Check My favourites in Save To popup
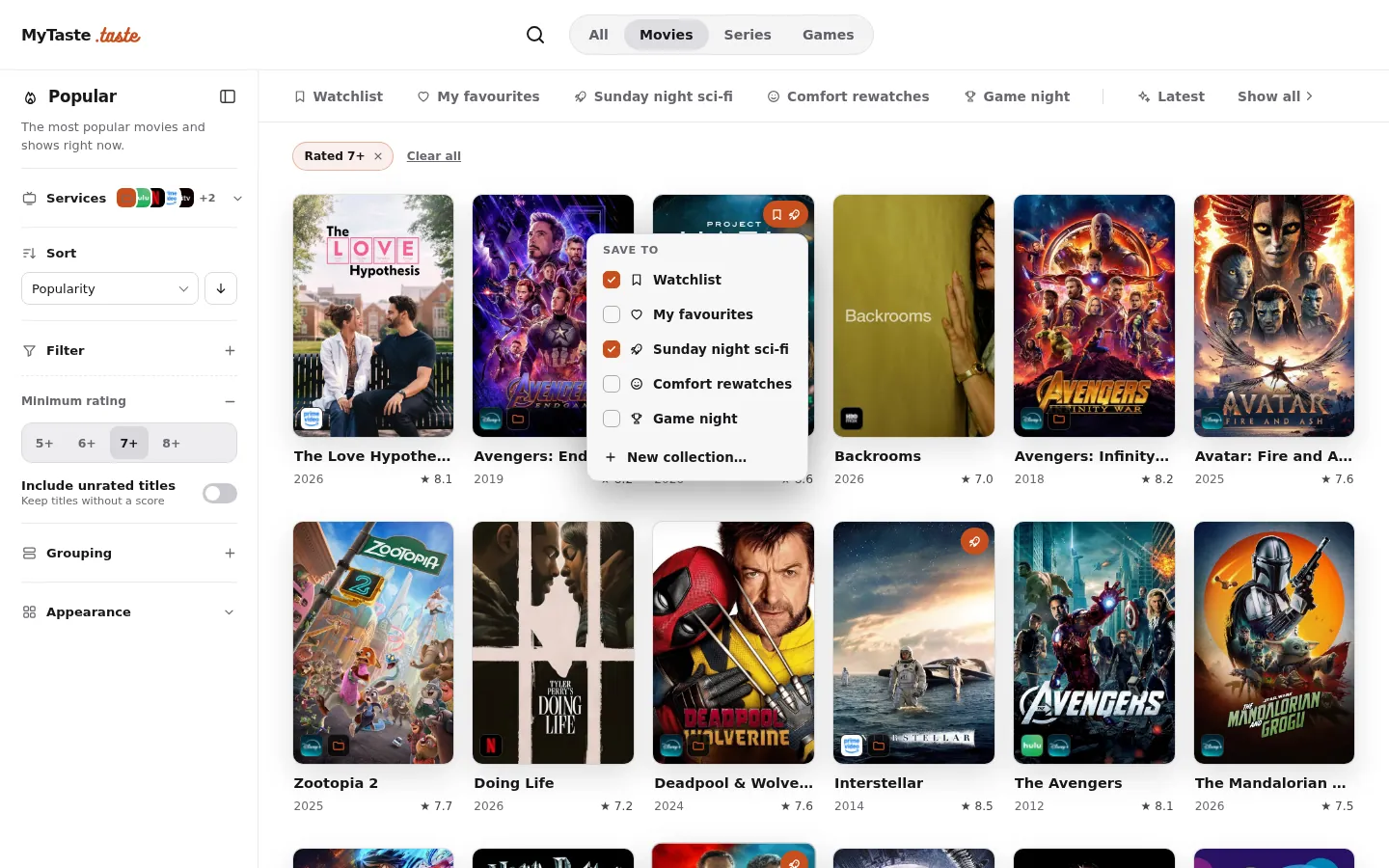Viewport: 1389px width, 868px height. tap(612, 314)
